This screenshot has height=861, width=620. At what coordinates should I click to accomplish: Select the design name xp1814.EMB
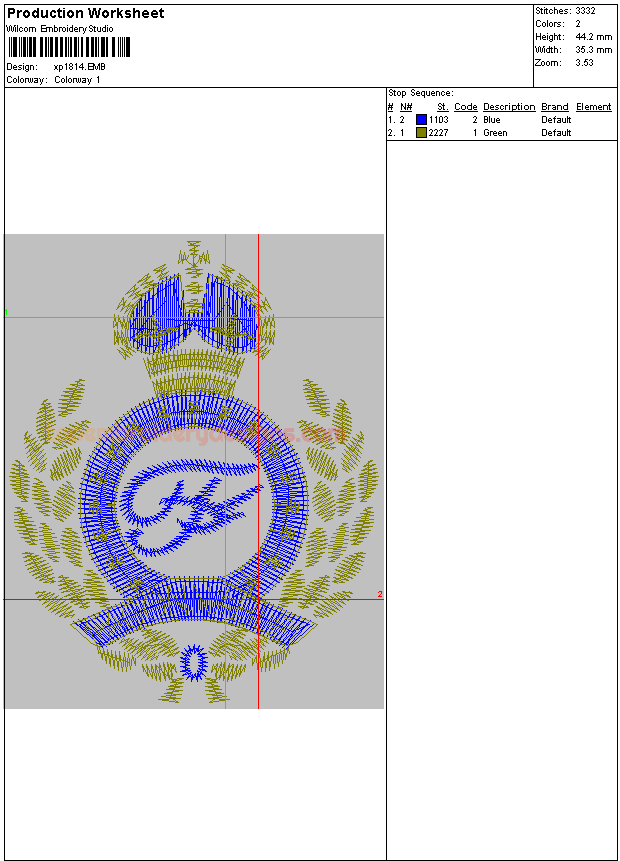click(x=80, y=67)
